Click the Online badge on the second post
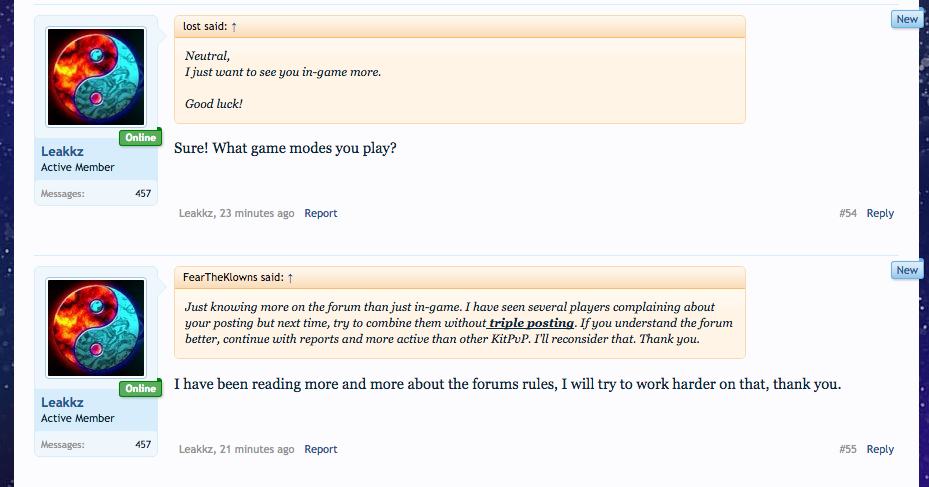929x487 pixels. pos(140,389)
